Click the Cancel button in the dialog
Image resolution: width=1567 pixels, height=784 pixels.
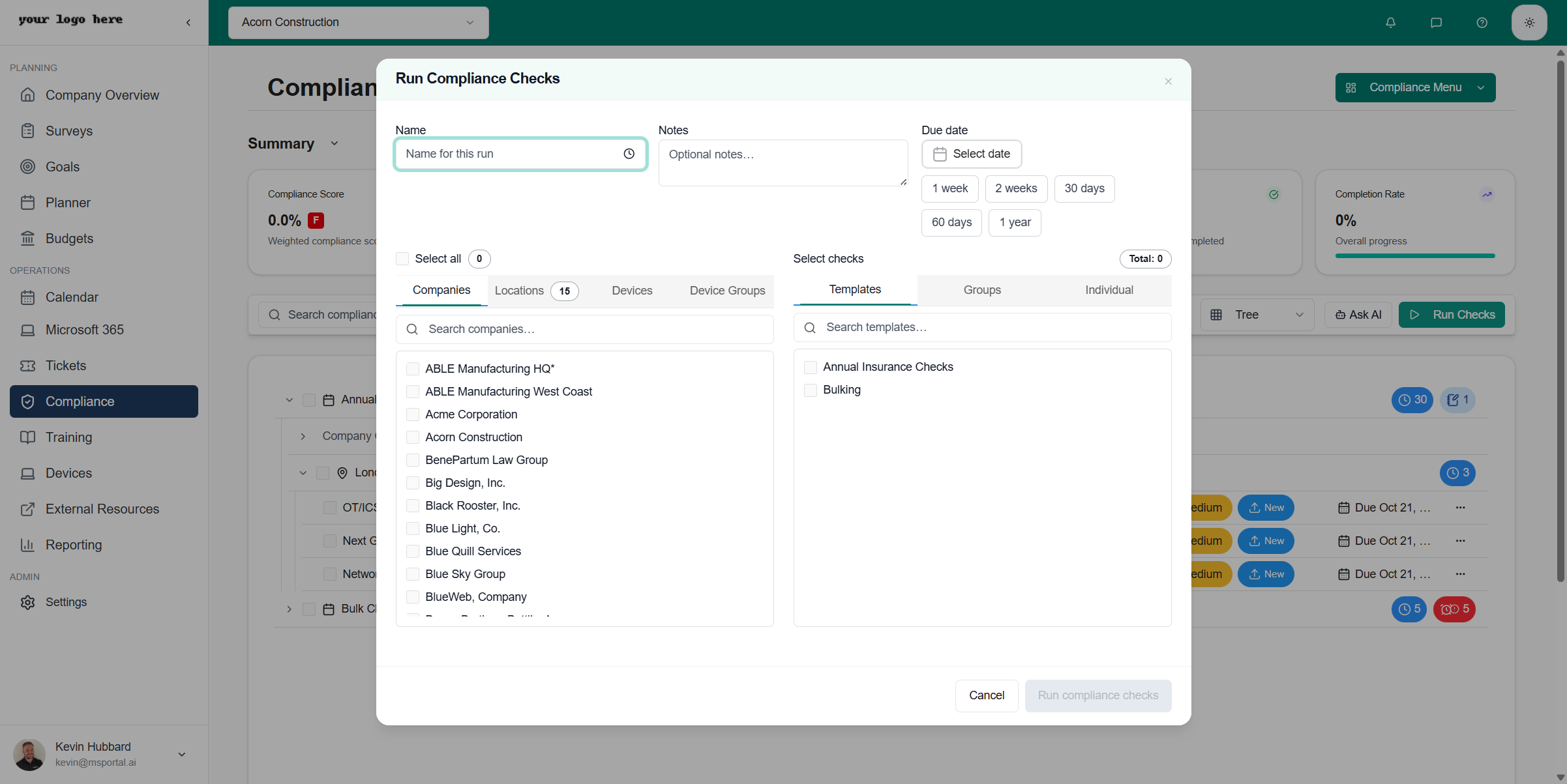point(986,695)
